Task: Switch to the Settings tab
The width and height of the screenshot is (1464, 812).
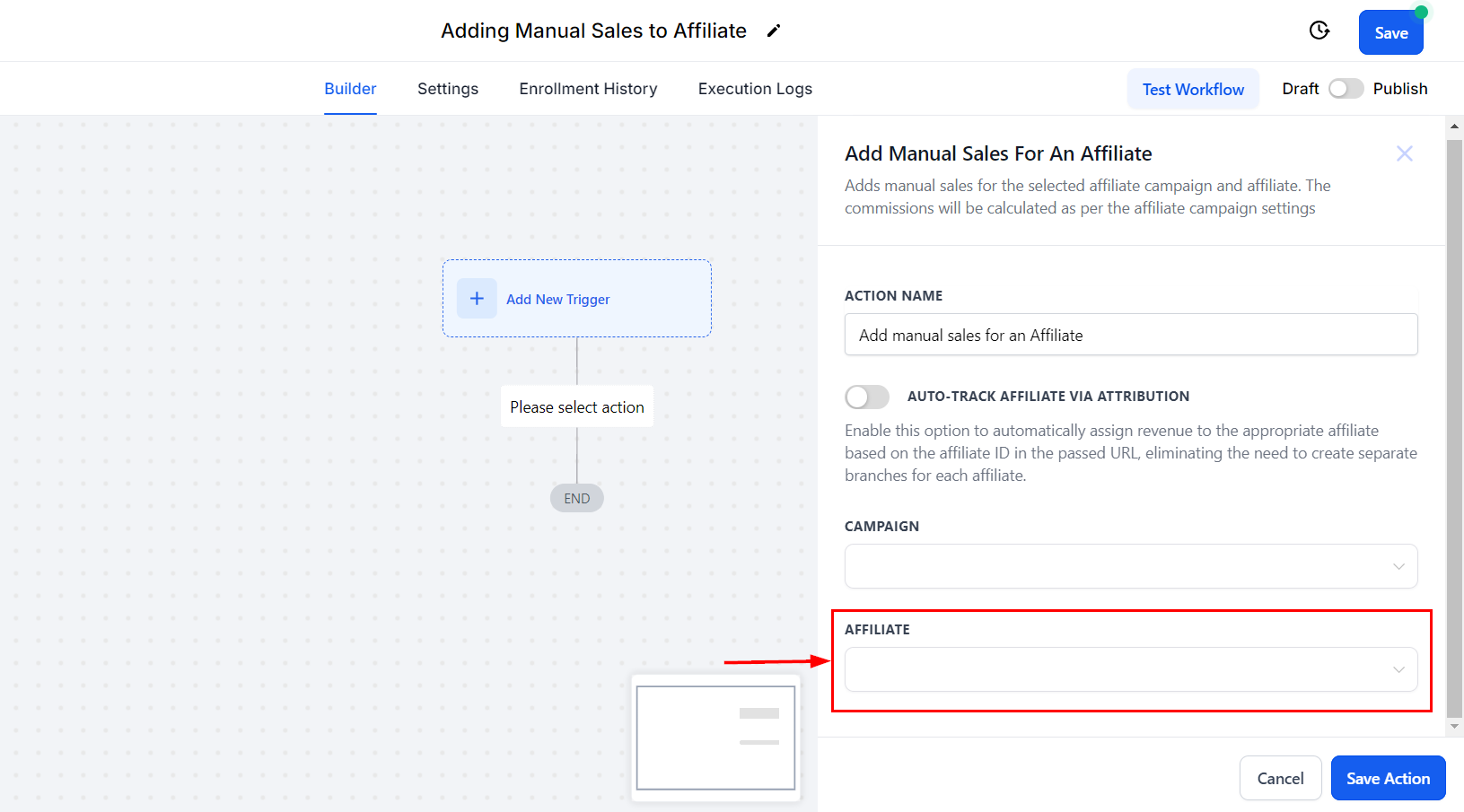Action: click(x=448, y=89)
